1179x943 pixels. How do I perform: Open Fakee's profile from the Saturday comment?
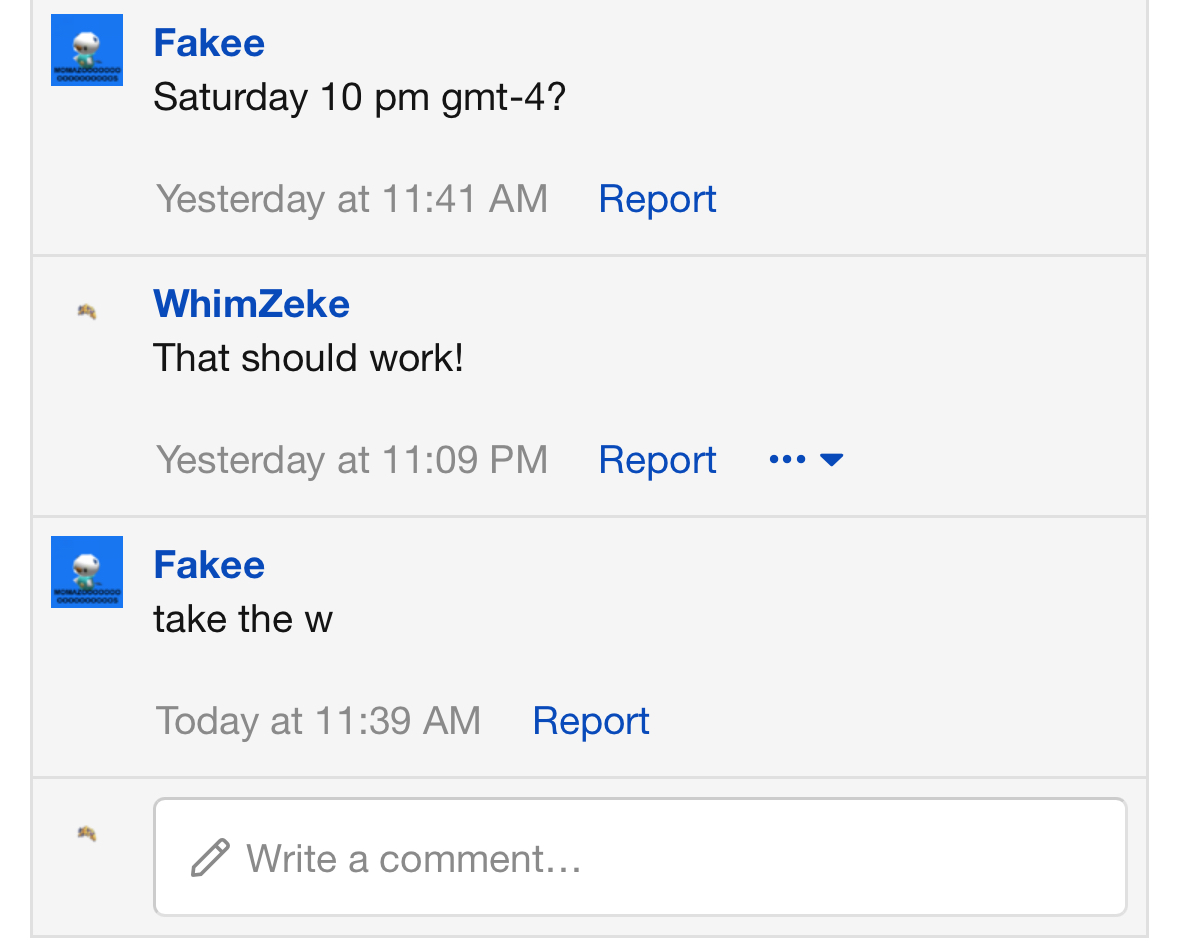pyautogui.click(x=209, y=43)
